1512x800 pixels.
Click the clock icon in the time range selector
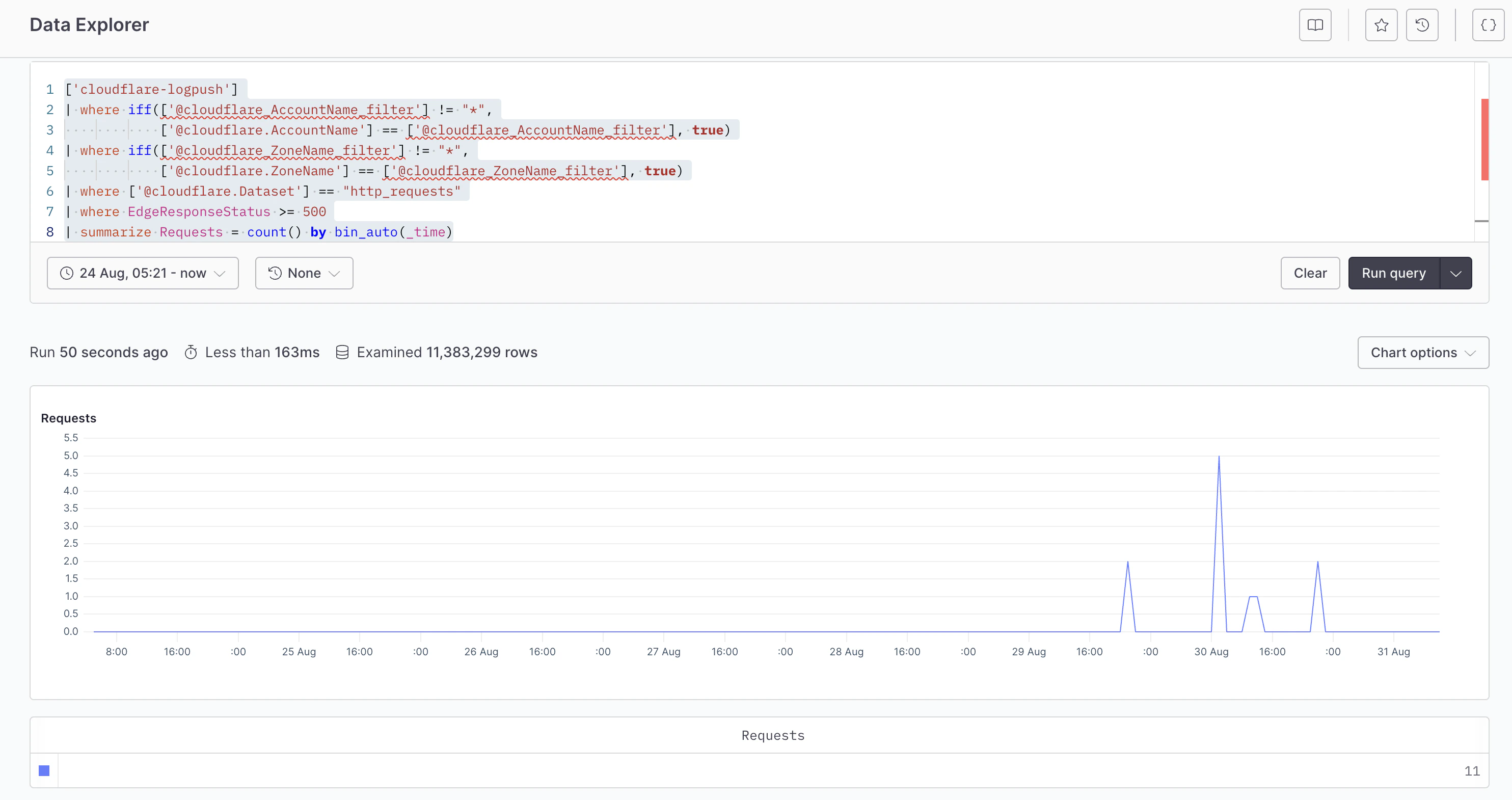click(x=66, y=273)
